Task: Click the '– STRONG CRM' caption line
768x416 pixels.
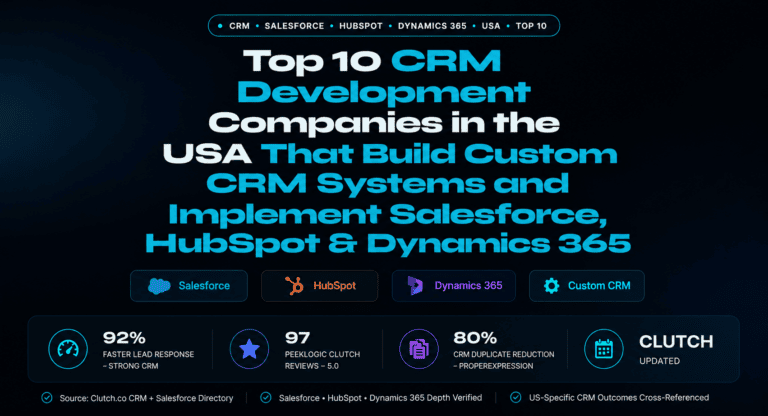Action: pos(130,366)
